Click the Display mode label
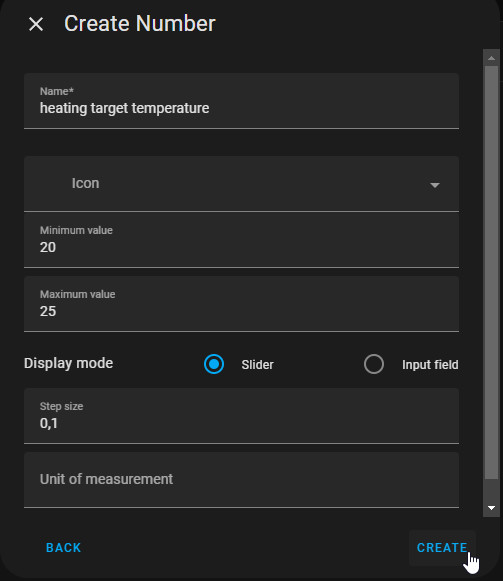The width and height of the screenshot is (503, 581). (x=69, y=363)
